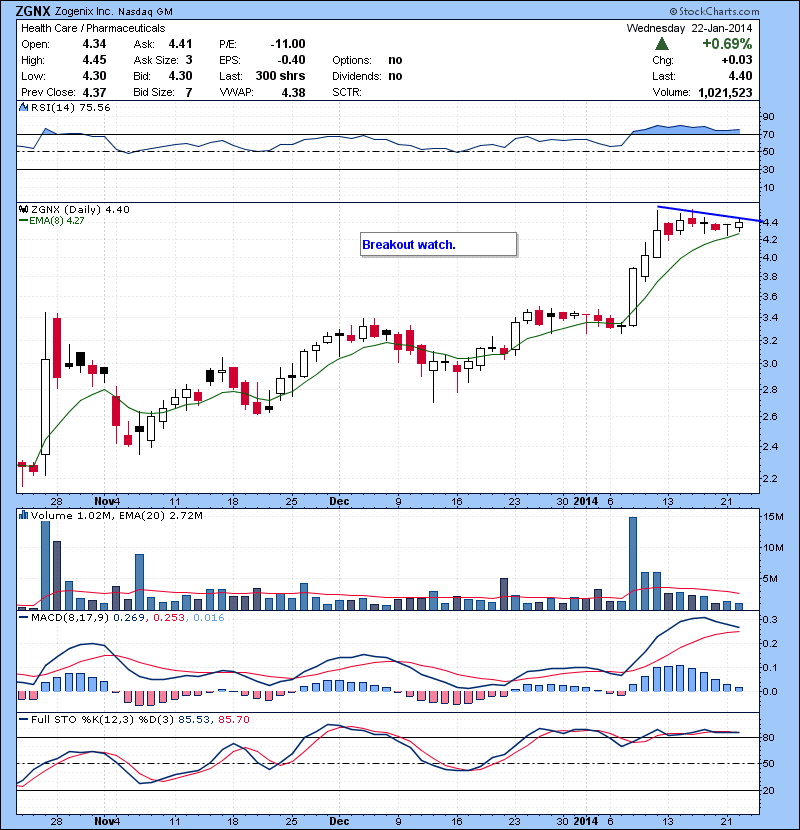
Task: Click the RSI(14) 75.56 indicator label
Action: tap(71, 107)
